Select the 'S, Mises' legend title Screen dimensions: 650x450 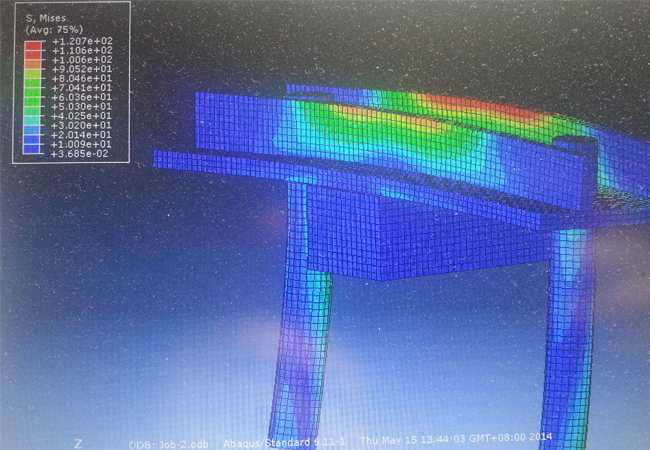pos(46,18)
